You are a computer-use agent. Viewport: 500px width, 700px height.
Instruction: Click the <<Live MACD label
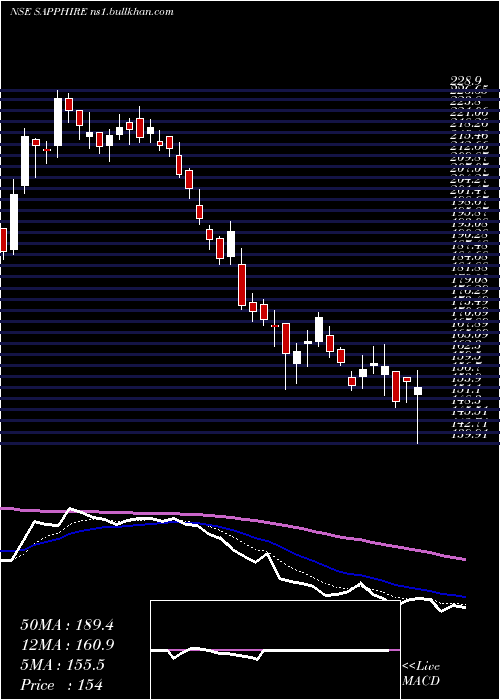[421, 674]
